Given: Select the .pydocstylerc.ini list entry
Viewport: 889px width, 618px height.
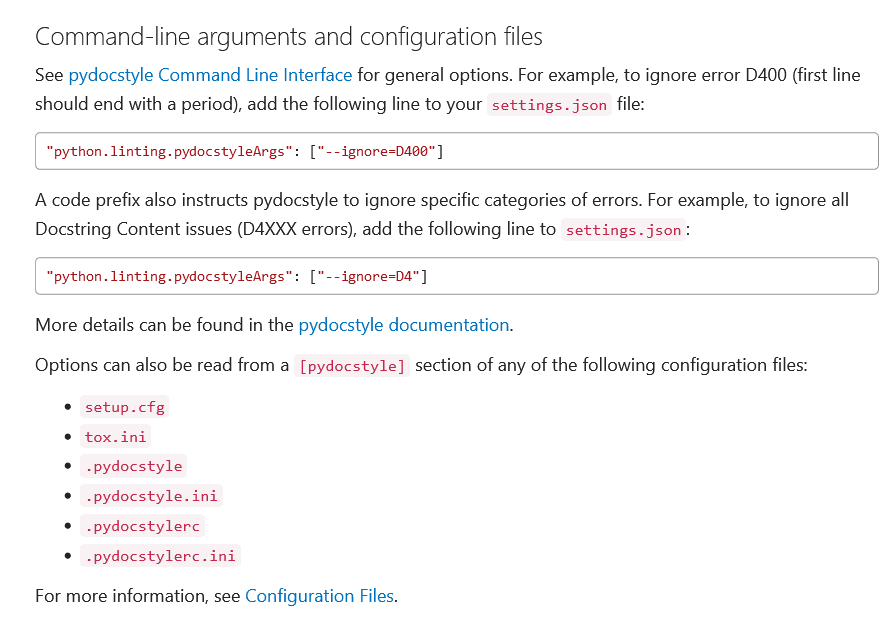Looking at the screenshot, I should [161, 556].
